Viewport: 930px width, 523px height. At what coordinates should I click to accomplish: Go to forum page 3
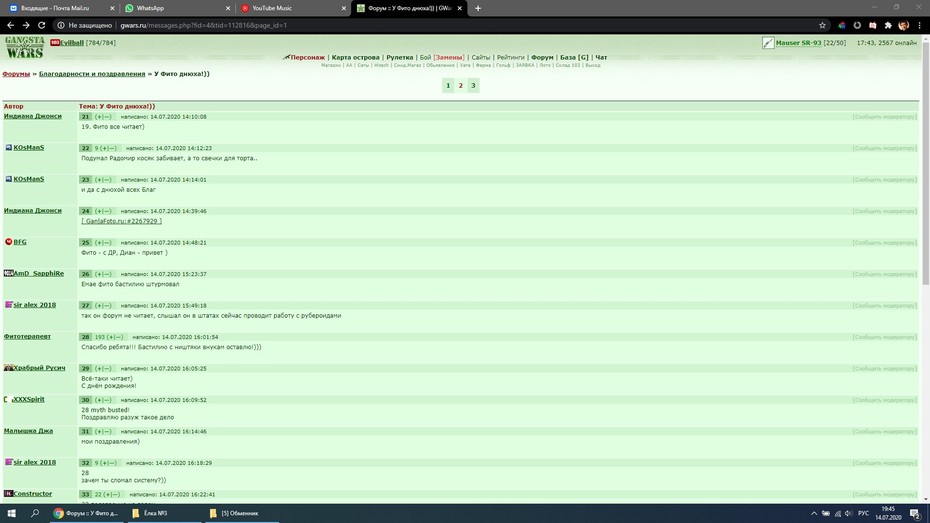click(x=473, y=85)
